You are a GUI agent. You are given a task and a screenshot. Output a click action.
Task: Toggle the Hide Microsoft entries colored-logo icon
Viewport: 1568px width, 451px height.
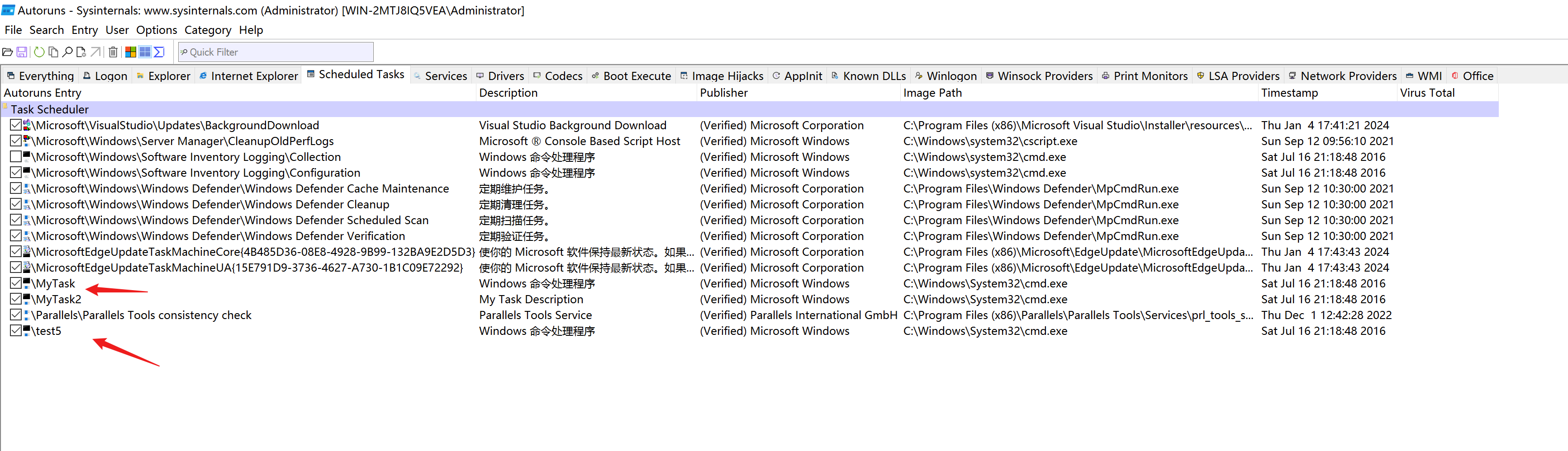130,52
